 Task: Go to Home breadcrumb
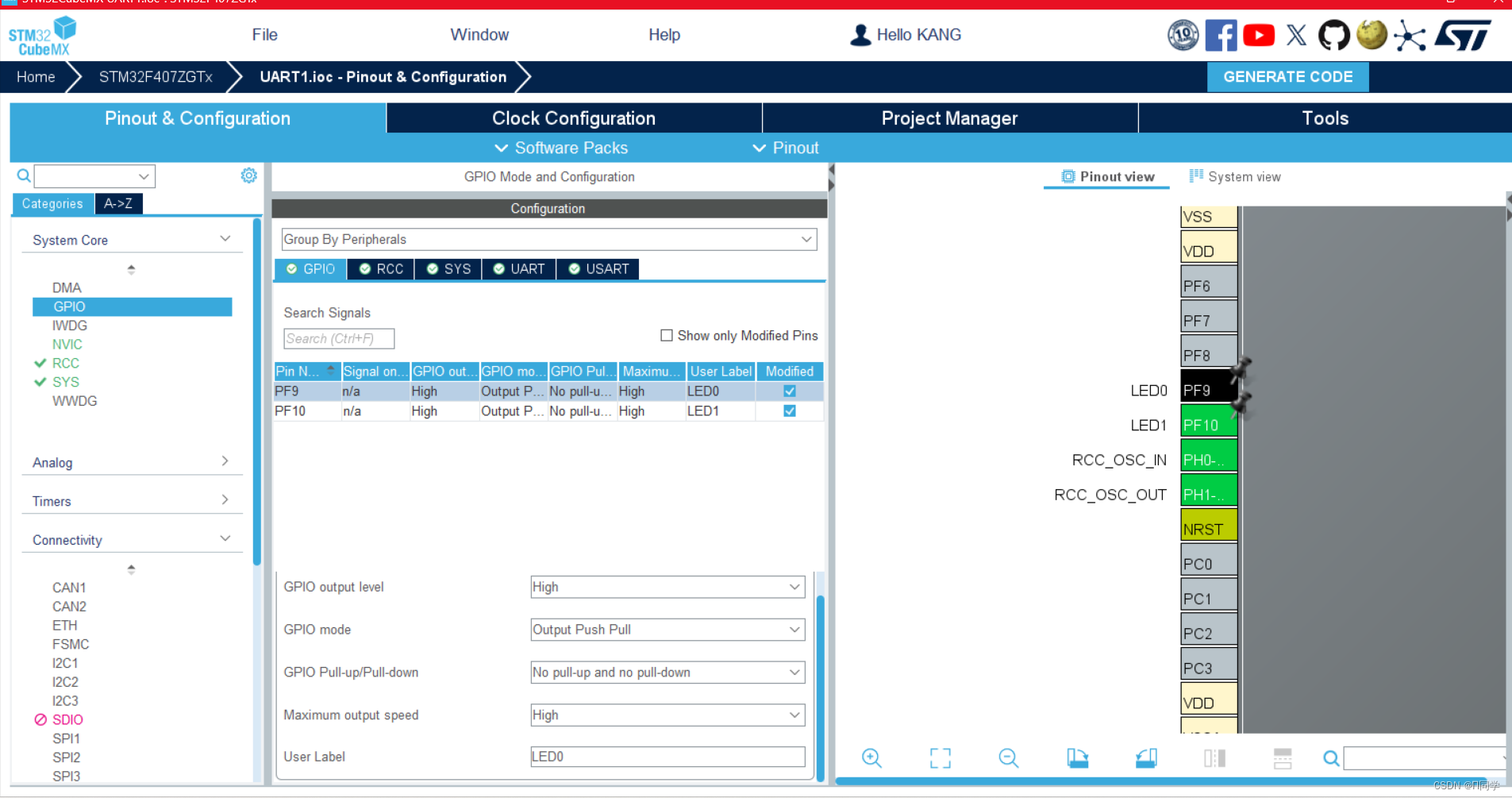[36, 77]
